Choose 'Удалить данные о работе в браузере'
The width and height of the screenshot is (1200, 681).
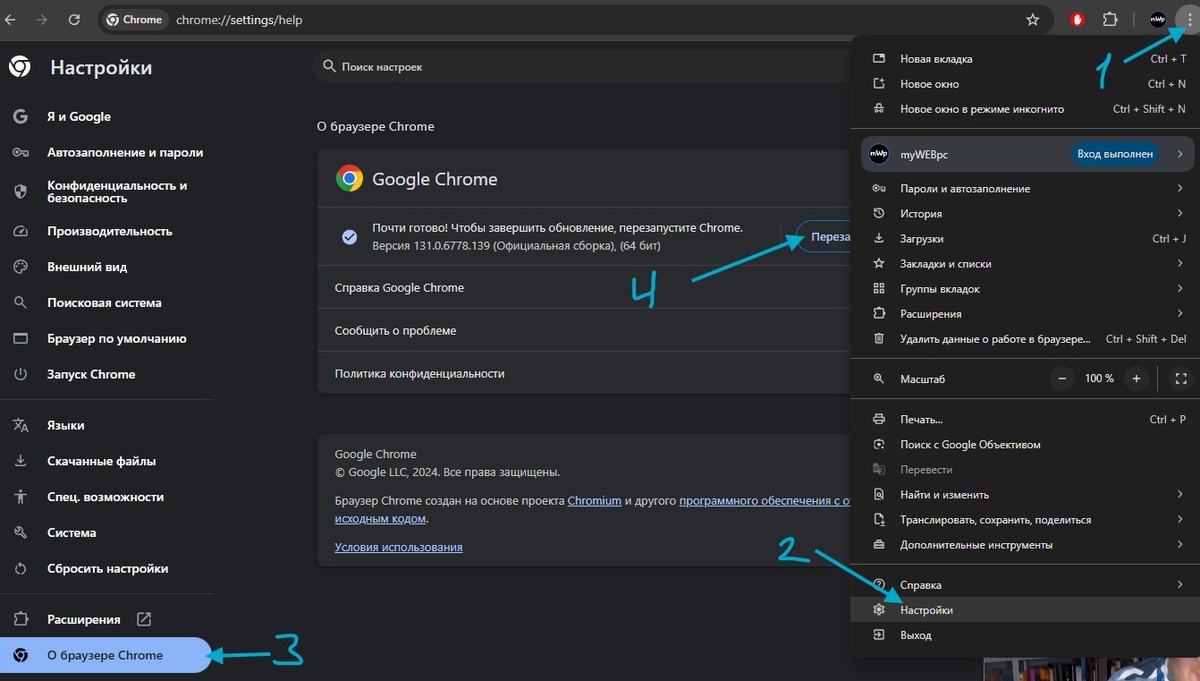(x=1023, y=339)
